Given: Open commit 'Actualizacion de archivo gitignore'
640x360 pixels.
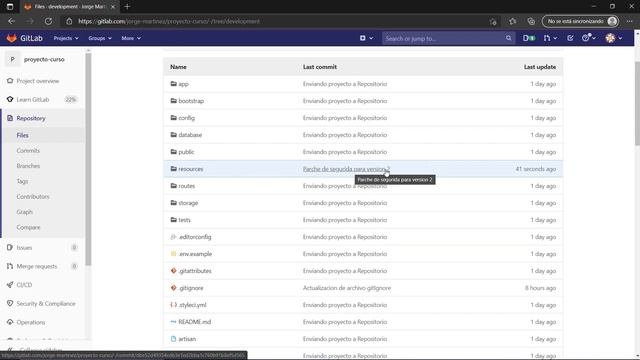Looking at the screenshot, I should (347, 288).
